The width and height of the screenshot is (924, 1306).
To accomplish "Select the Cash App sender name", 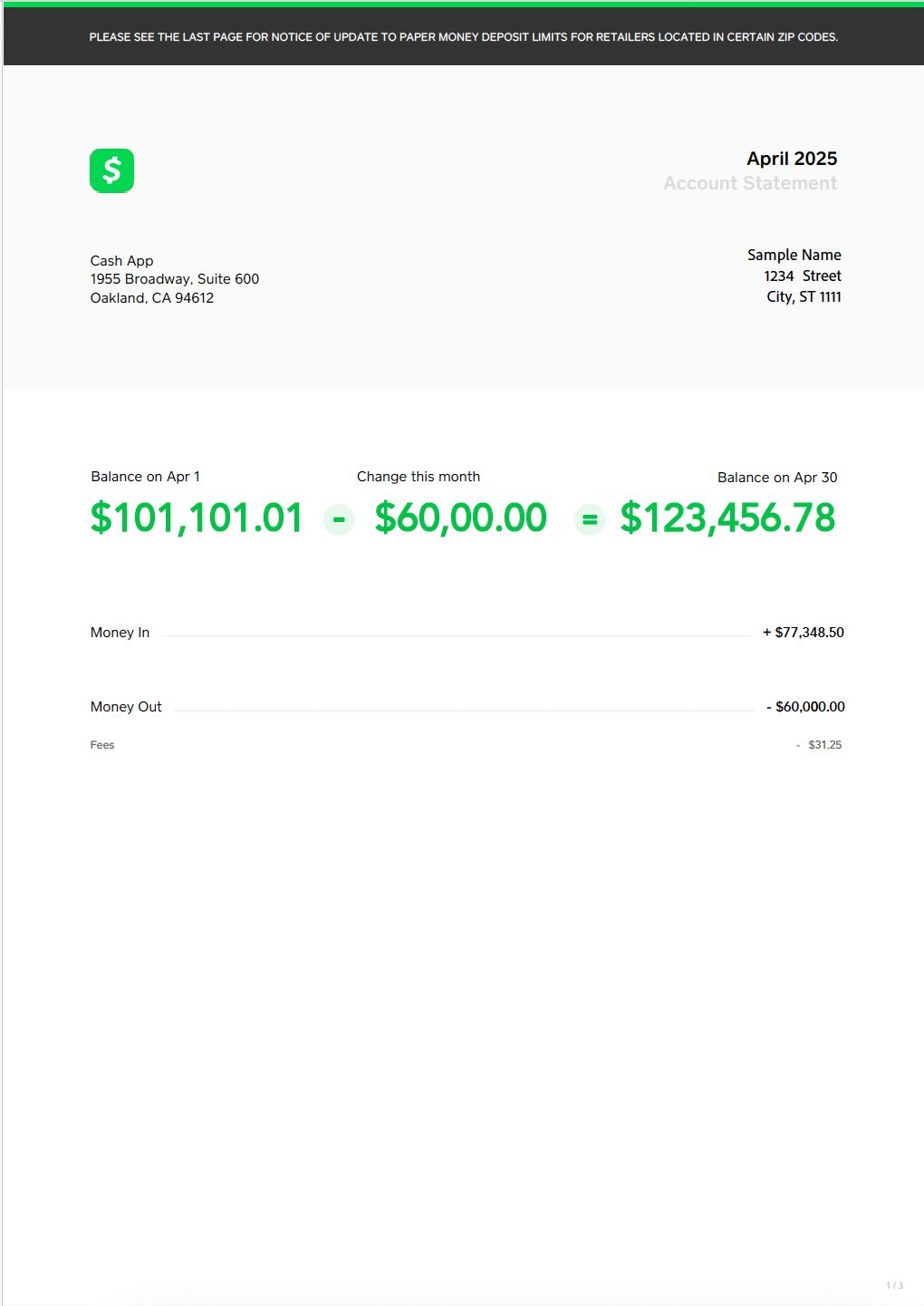I will 121,261.
